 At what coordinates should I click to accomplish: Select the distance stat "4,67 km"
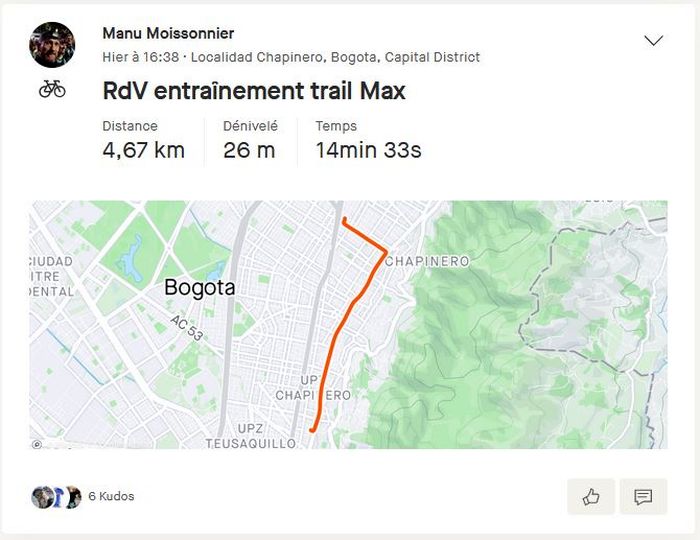(143, 151)
